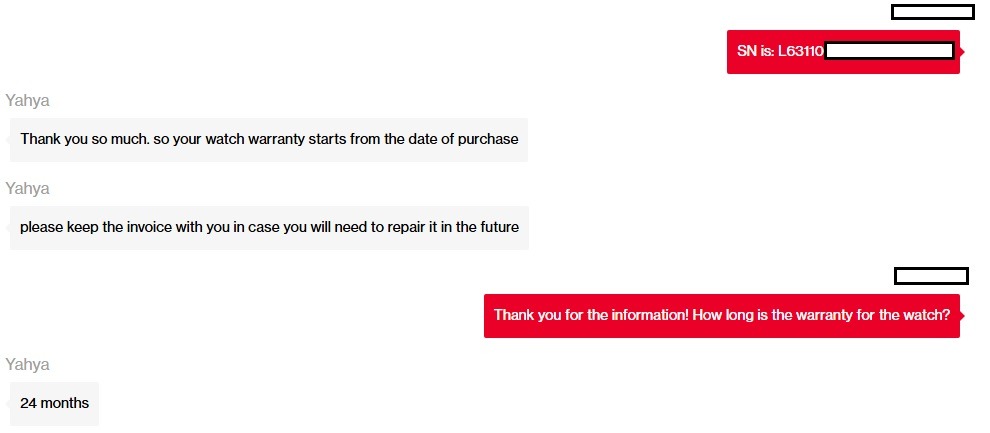Click redacted name above the warranty question
Image resolution: width=990 pixels, height=433 pixels.
[931, 276]
